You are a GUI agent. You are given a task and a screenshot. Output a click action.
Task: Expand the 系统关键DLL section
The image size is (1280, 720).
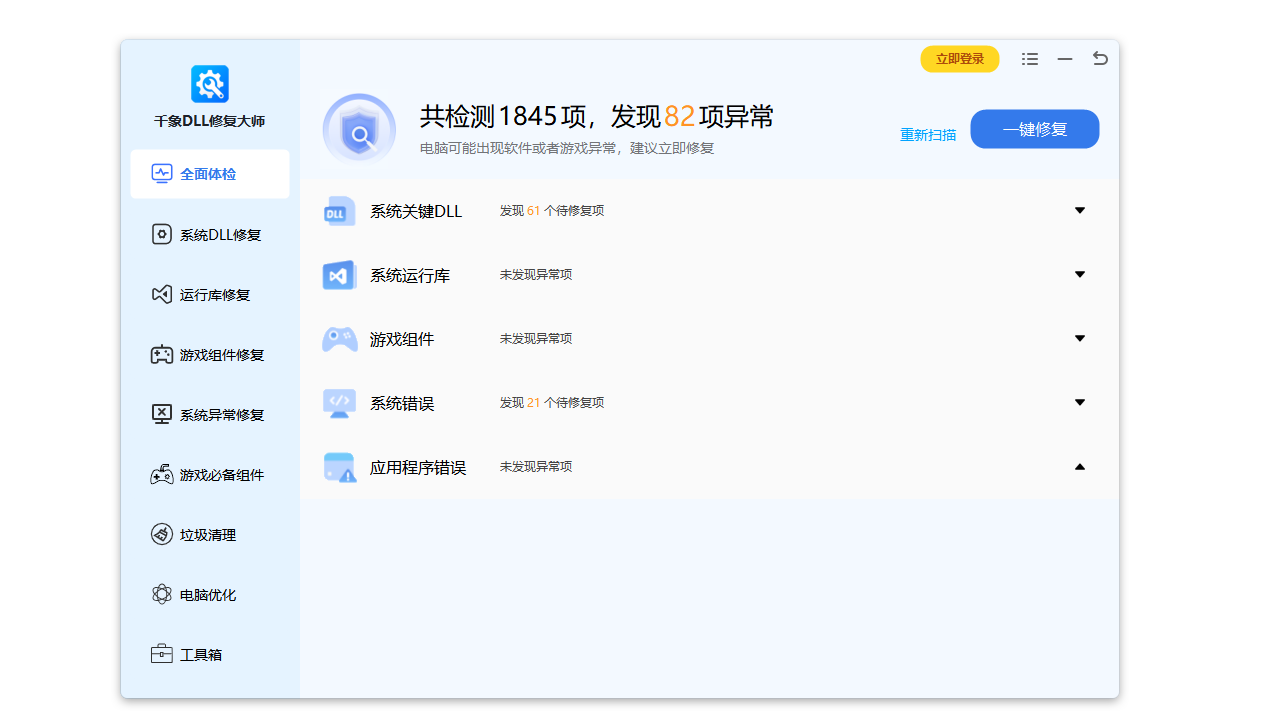point(1080,210)
